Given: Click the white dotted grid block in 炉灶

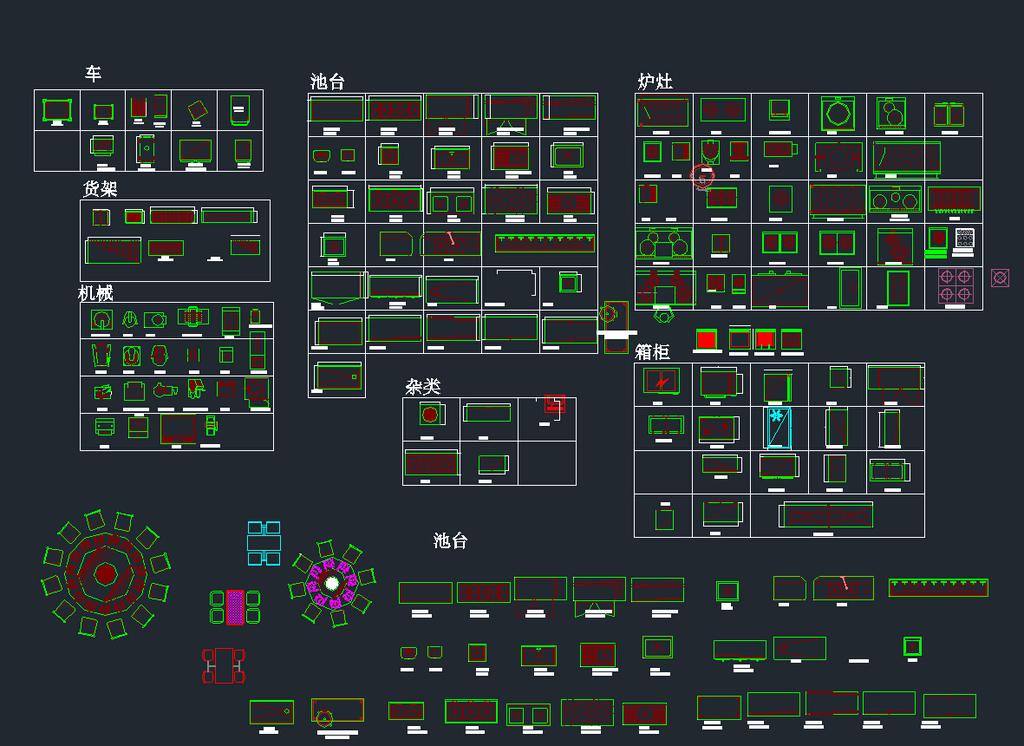Looking at the screenshot, I should [x=964, y=238].
